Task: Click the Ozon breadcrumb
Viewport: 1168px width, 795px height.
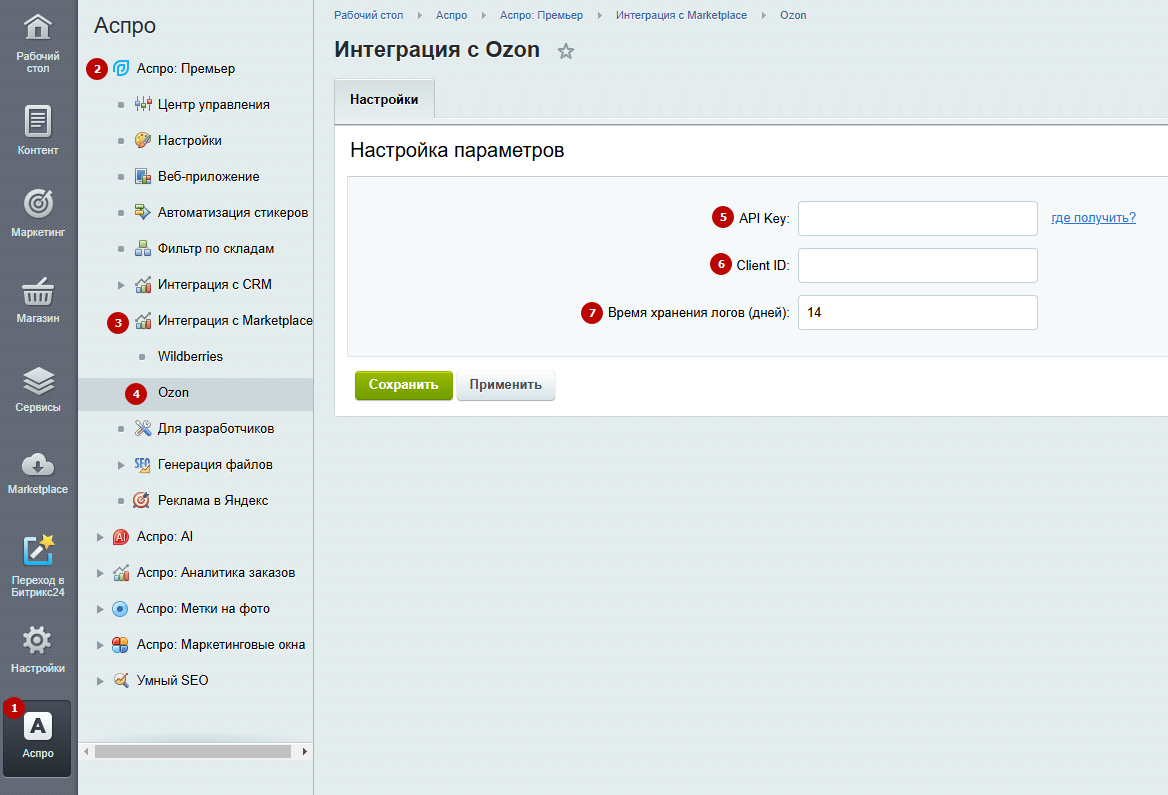Action: coord(793,15)
